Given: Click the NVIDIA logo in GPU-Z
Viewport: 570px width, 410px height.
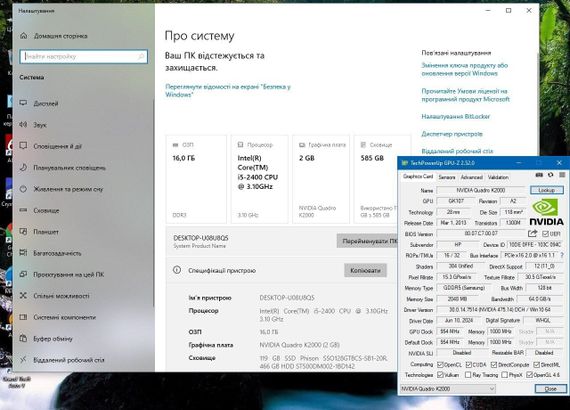Looking at the screenshot, I should pyautogui.click(x=546, y=212).
